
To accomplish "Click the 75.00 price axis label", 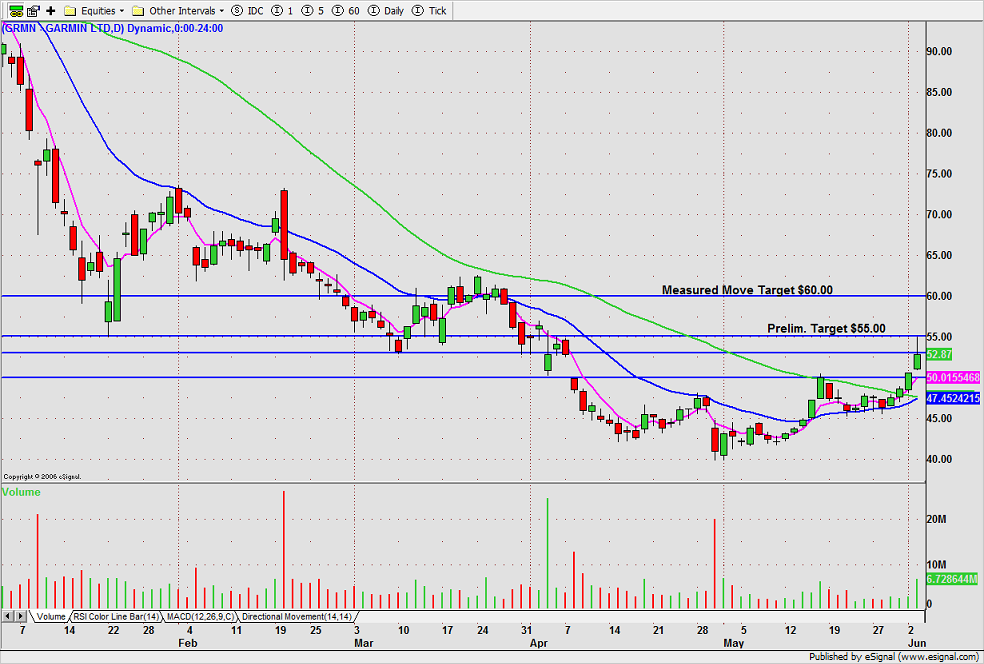I will pyautogui.click(x=939, y=174).
